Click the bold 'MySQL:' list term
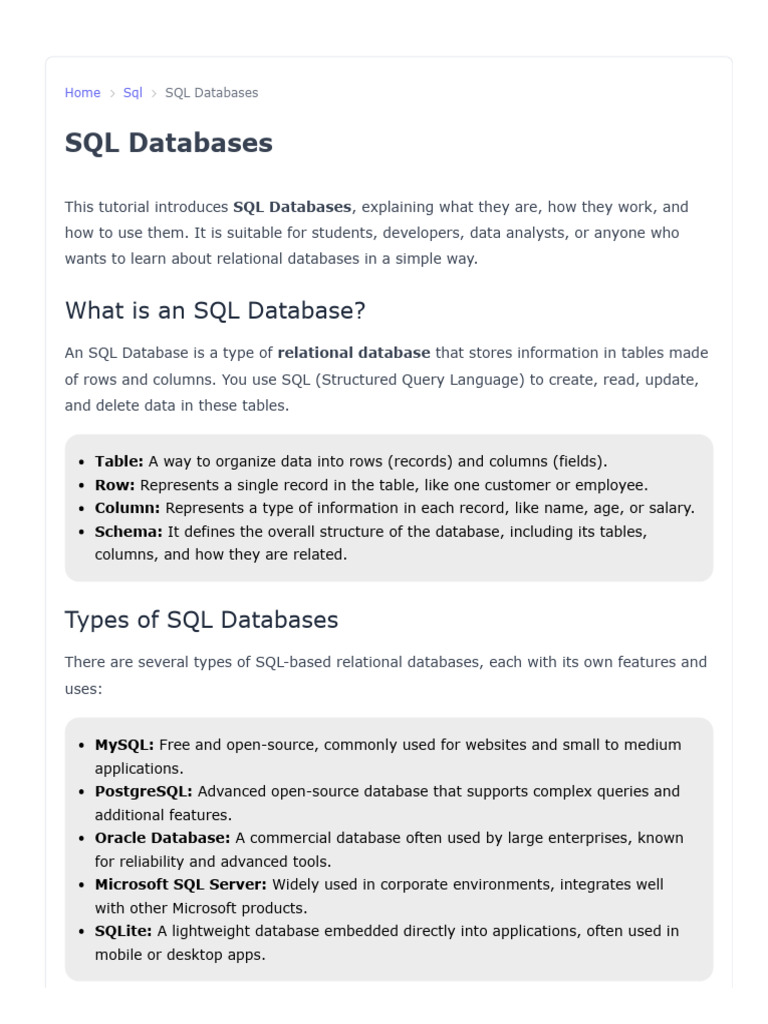The height and width of the screenshot is (1024, 768). pos(124,745)
